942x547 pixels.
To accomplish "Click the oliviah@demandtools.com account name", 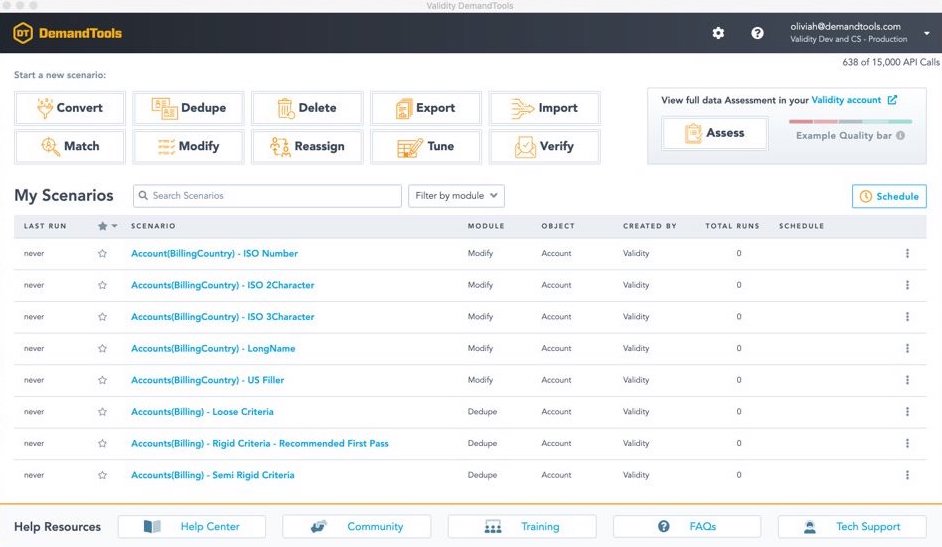I will point(845,26).
